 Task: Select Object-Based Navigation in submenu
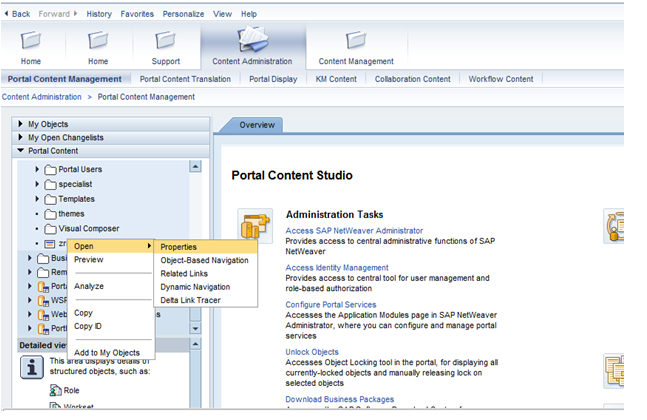pyautogui.click(x=205, y=260)
